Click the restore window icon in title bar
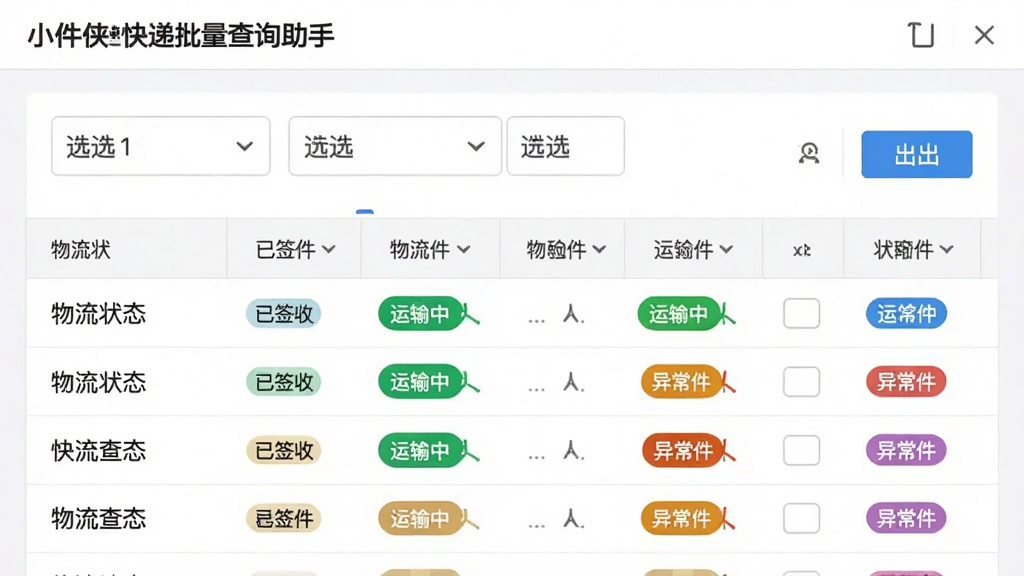This screenshot has width=1024, height=576. (x=921, y=35)
